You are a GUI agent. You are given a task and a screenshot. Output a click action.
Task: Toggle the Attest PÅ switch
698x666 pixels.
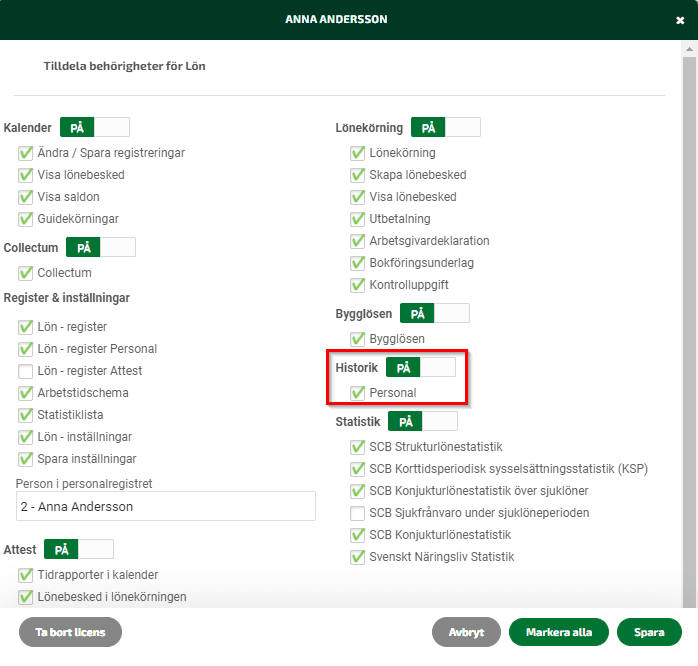[79, 549]
